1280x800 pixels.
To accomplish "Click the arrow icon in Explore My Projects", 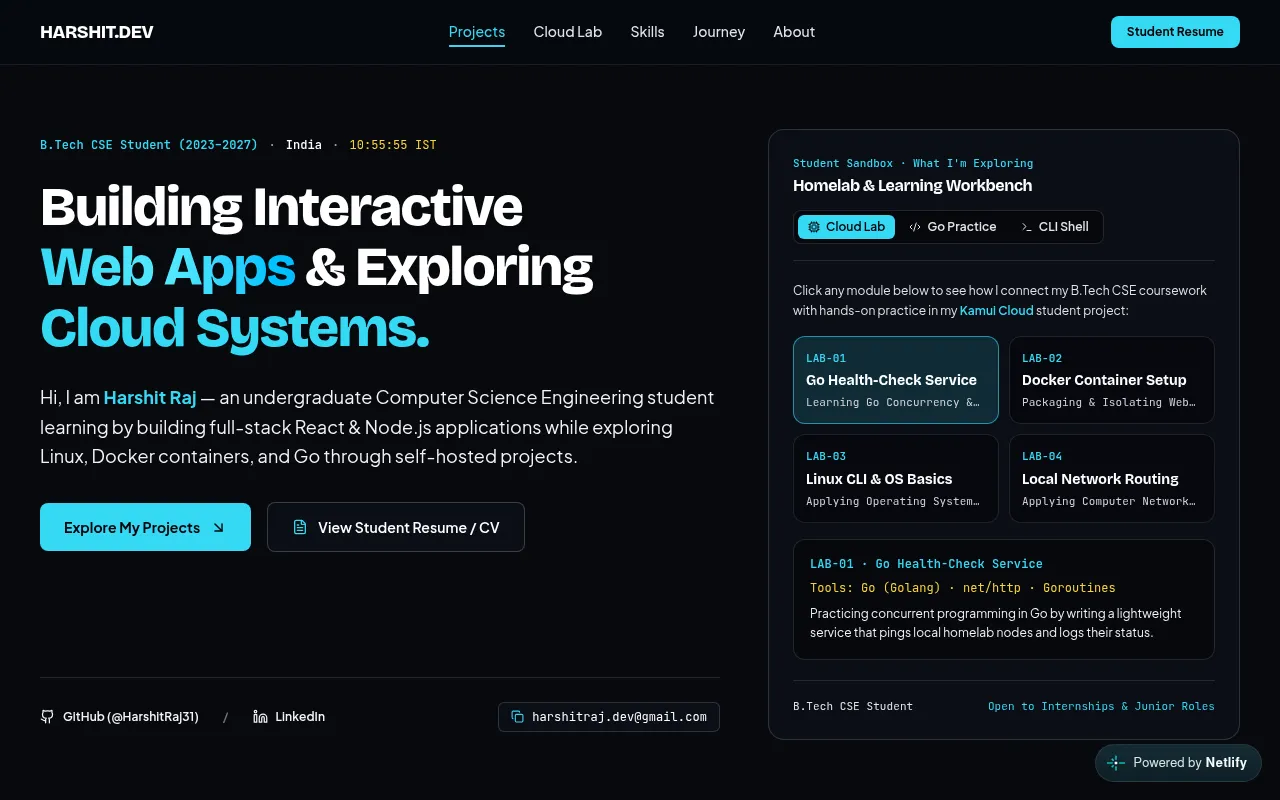I will (x=219, y=527).
